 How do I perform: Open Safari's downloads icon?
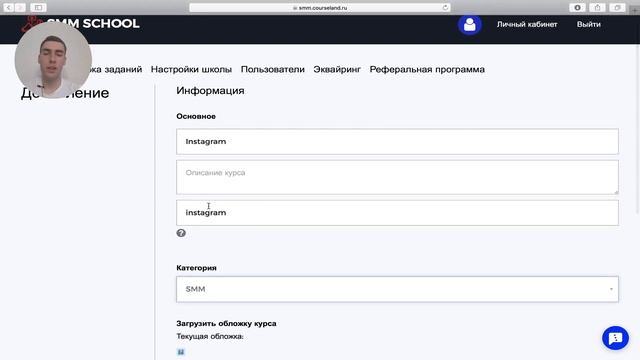pyautogui.click(x=577, y=8)
